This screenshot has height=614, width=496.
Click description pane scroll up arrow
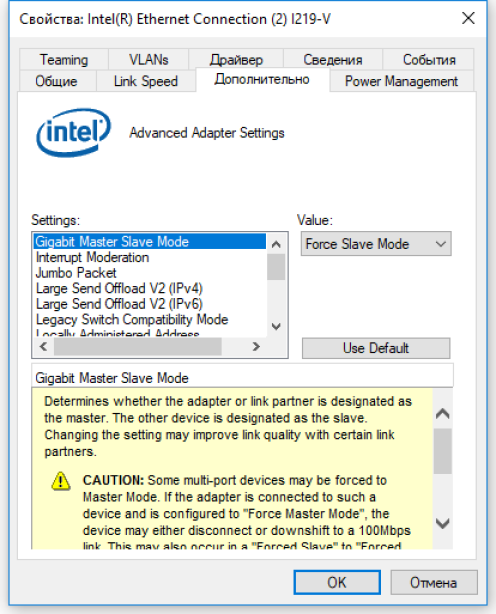(x=443, y=414)
